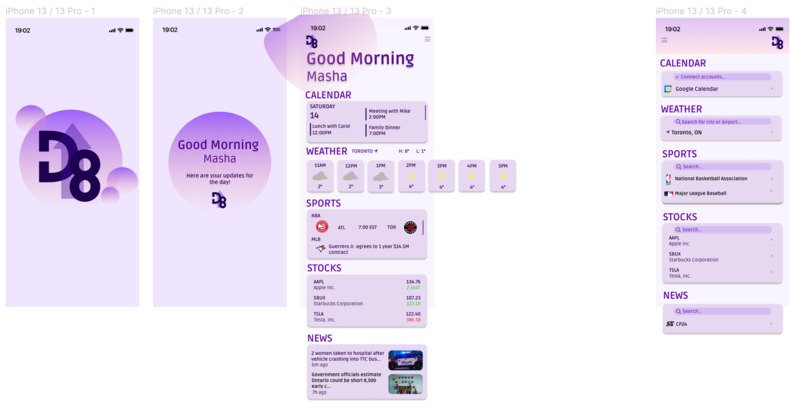Expand the SBUX row arrow in settings
Image resolution: width=806 pixels, height=415 pixels.
[x=772, y=256]
